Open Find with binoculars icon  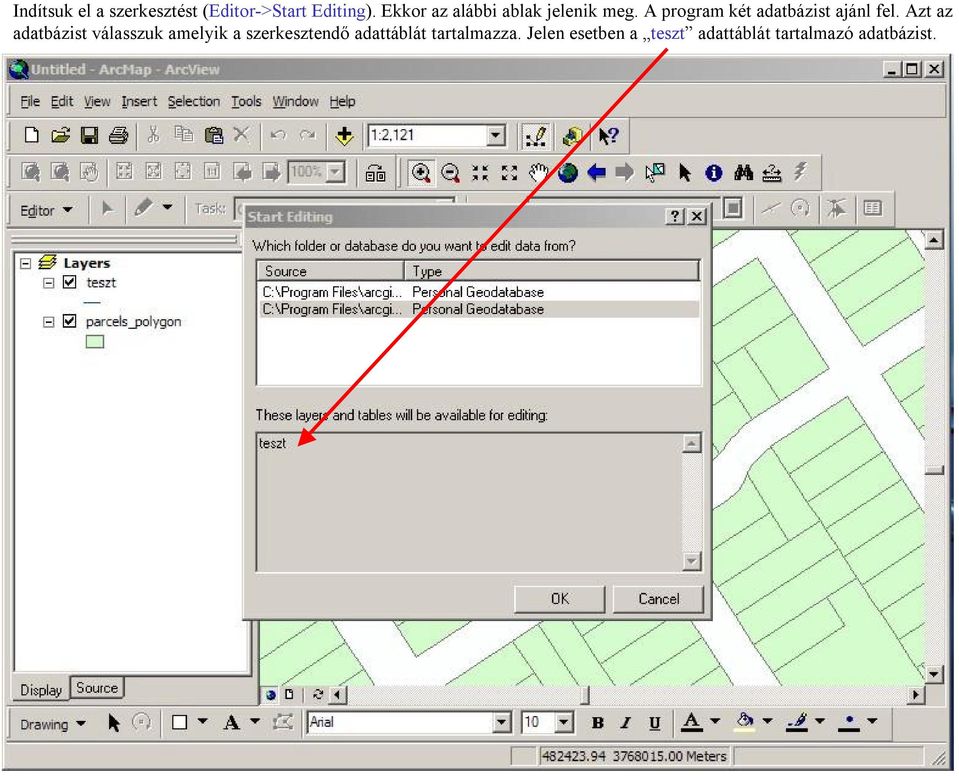click(x=743, y=173)
